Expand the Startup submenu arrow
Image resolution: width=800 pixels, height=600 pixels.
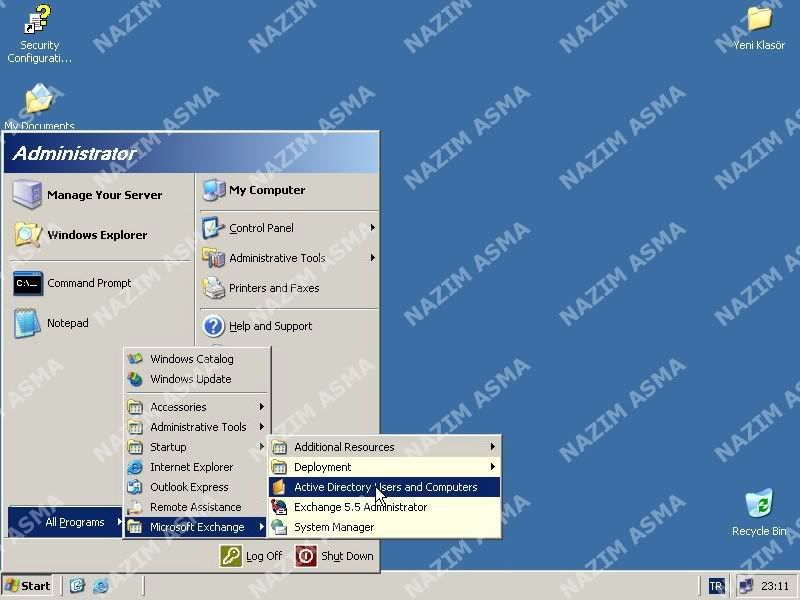(x=261, y=446)
